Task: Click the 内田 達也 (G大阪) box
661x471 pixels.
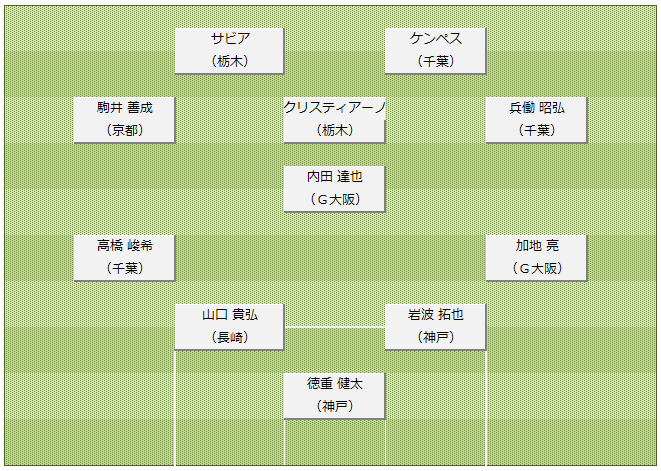Action: point(335,188)
